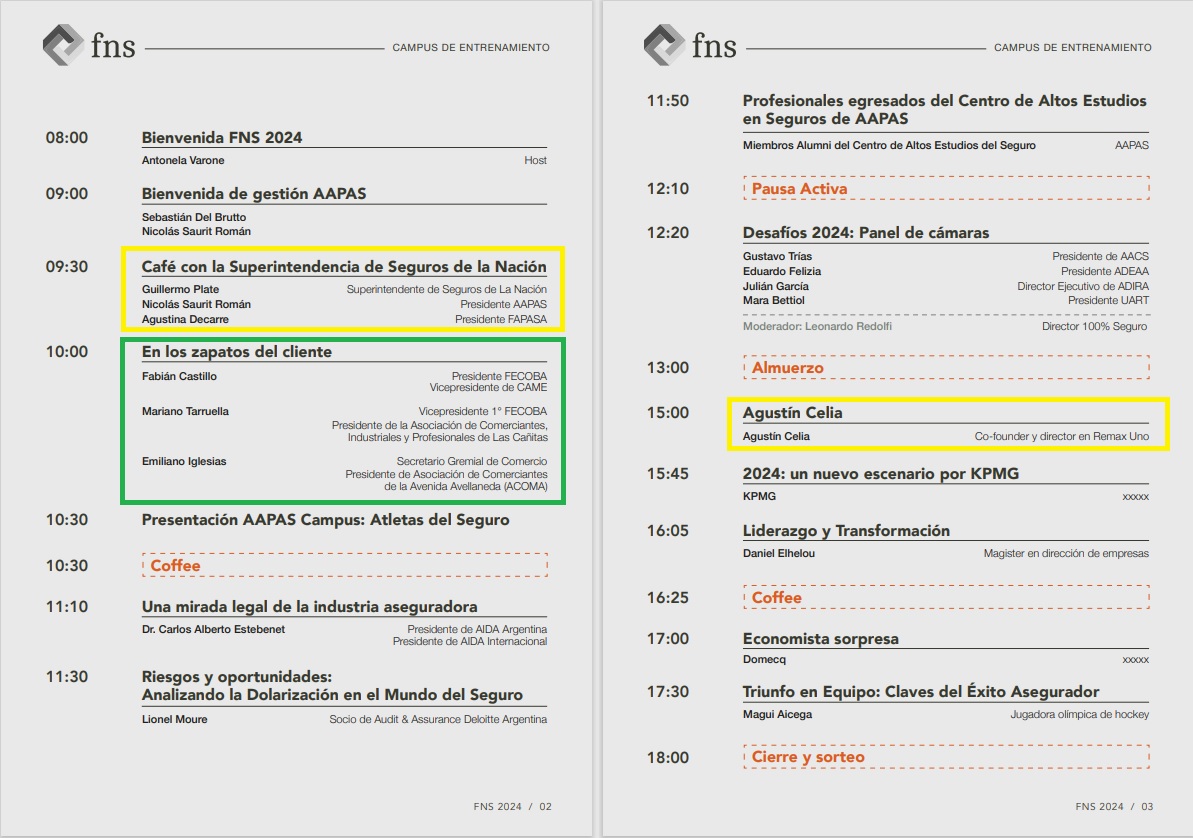Click panelist 'Mara Bettiol'
This screenshot has height=838, width=1193.
point(773,301)
